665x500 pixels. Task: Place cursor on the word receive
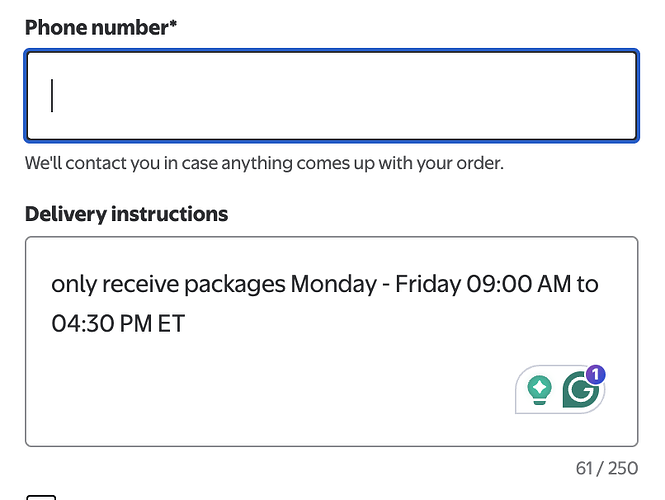pos(140,284)
